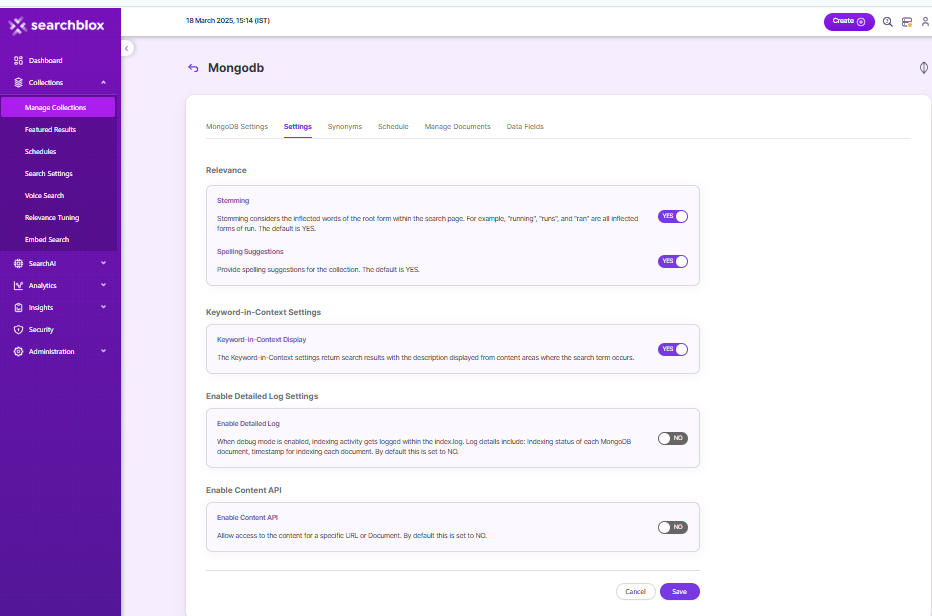Viewport: 932px width, 616px height.
Task: Click the Stemming label
Action: 233,200
